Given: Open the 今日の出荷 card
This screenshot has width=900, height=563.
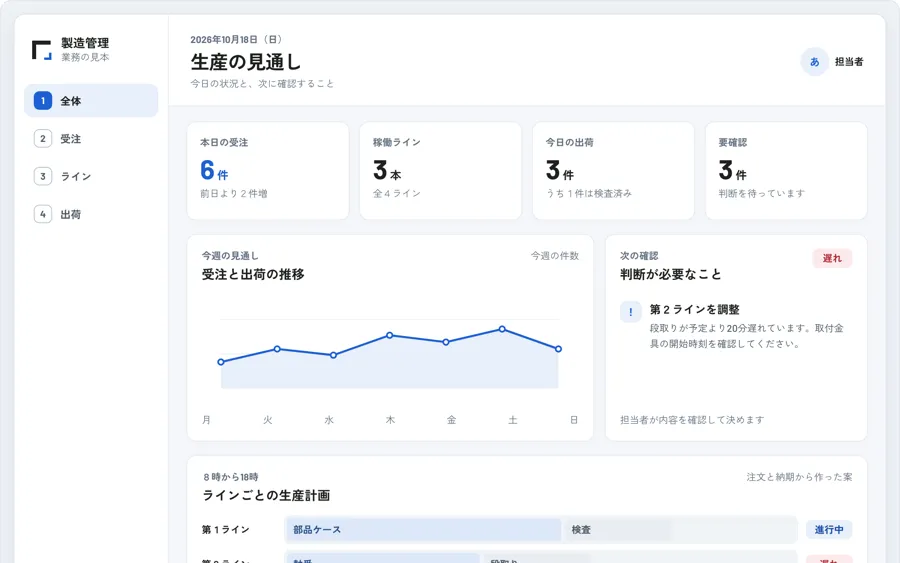Looking at the screenshot, I should [x=614, y=170].
